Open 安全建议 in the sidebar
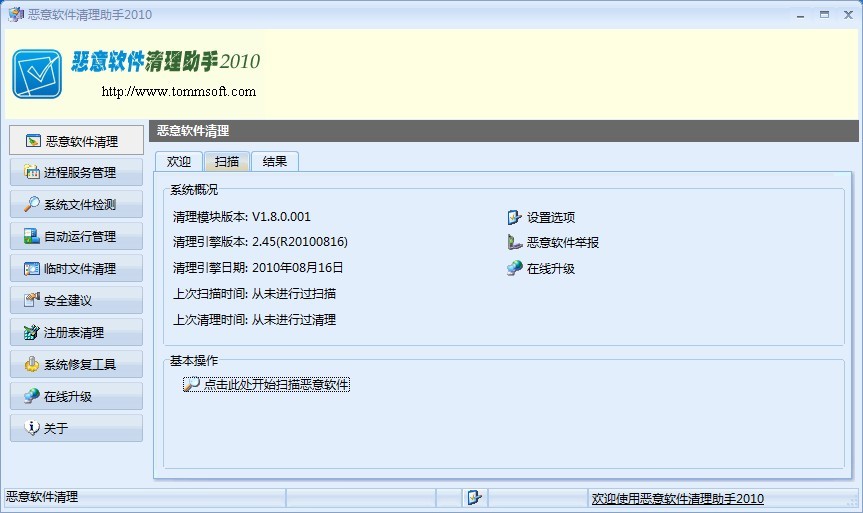The height and width of the screenshot is (513, 863). click(x=76, y=301)
